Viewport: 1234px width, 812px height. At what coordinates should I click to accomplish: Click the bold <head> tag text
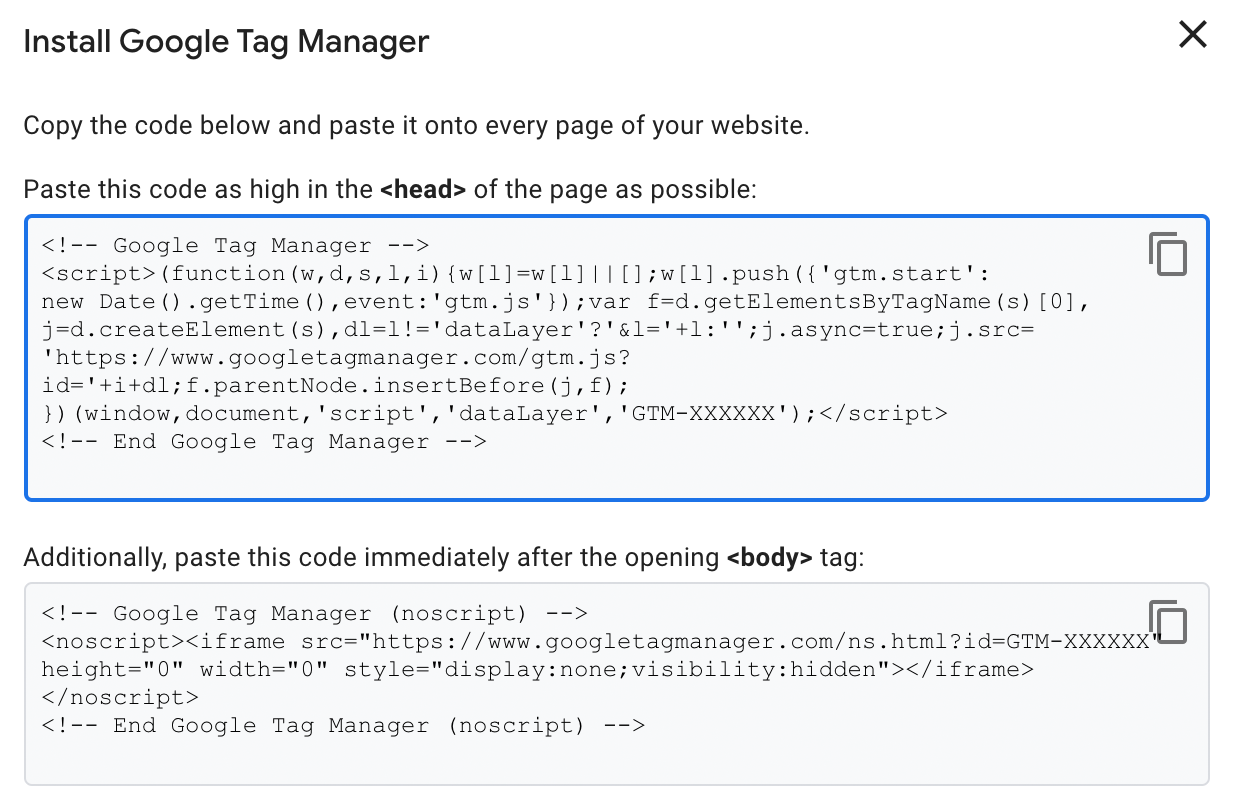[423, 189]
